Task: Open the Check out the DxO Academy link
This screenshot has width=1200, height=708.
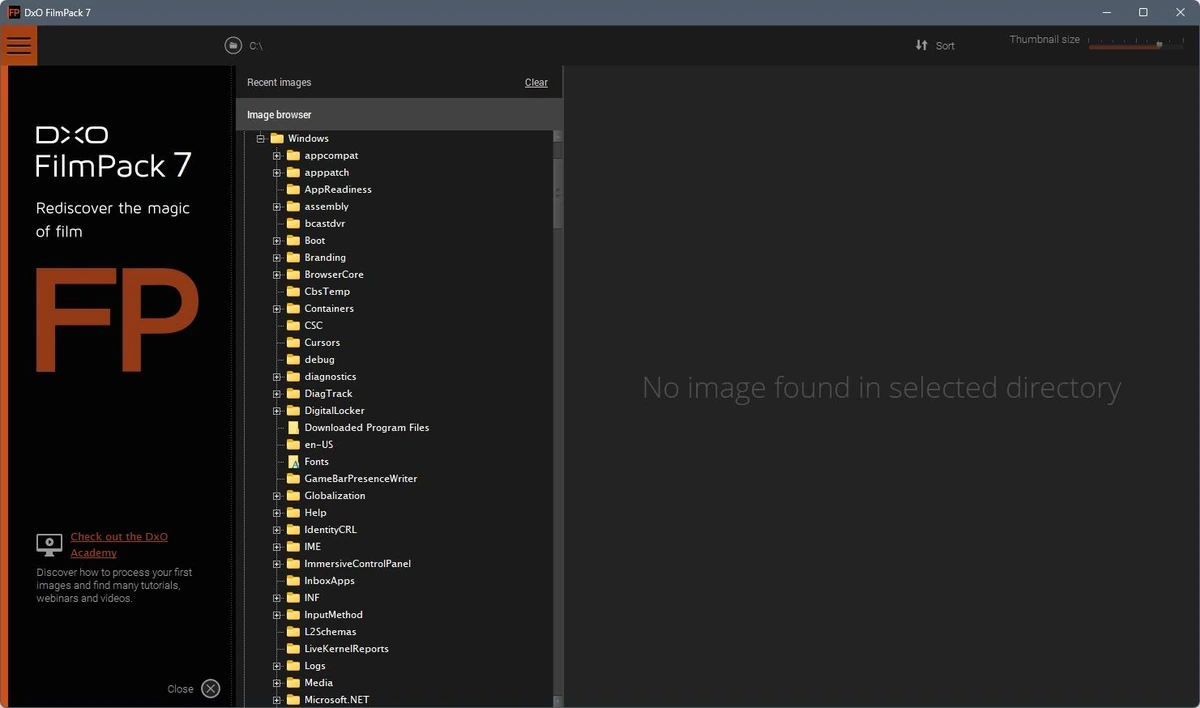Action: (118, 545)
